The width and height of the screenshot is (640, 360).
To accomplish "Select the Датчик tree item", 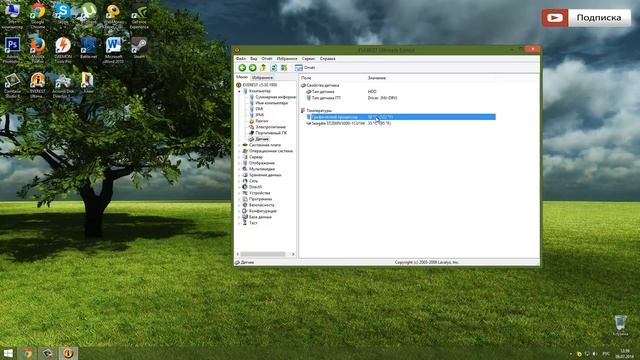I will click(x=259, y=139).
